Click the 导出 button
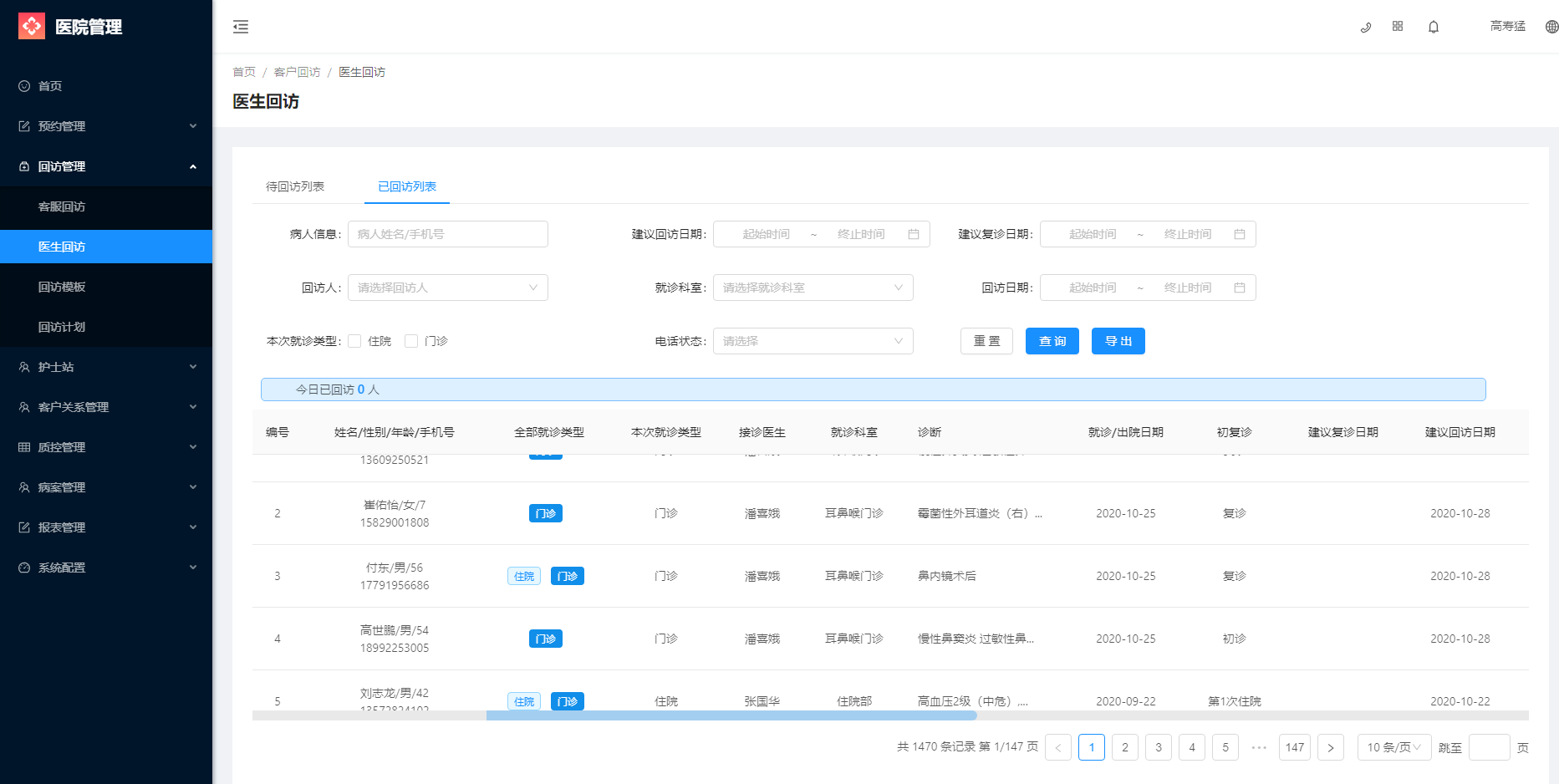 1118,341
